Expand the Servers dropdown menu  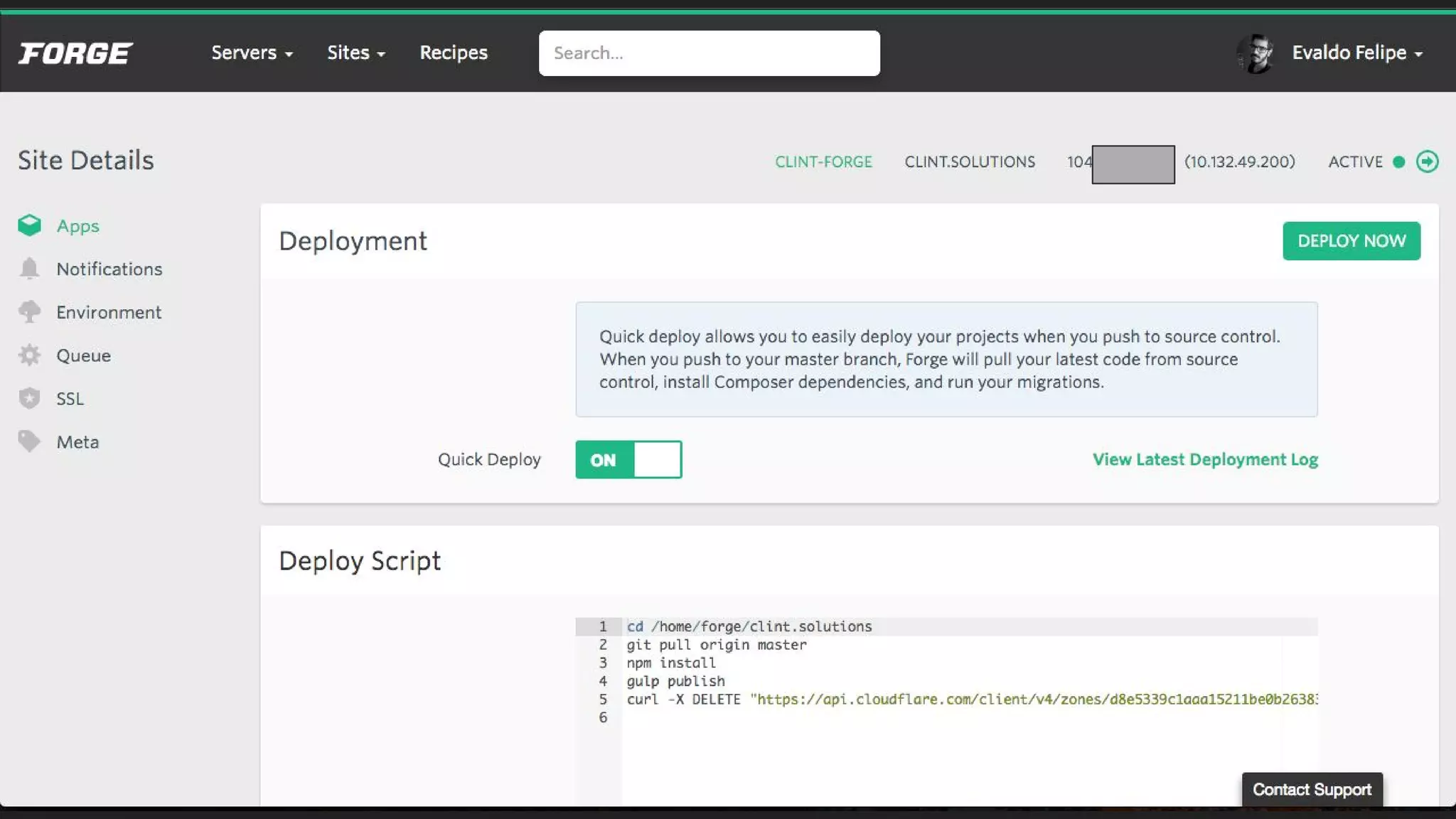(x=252, y=53)
